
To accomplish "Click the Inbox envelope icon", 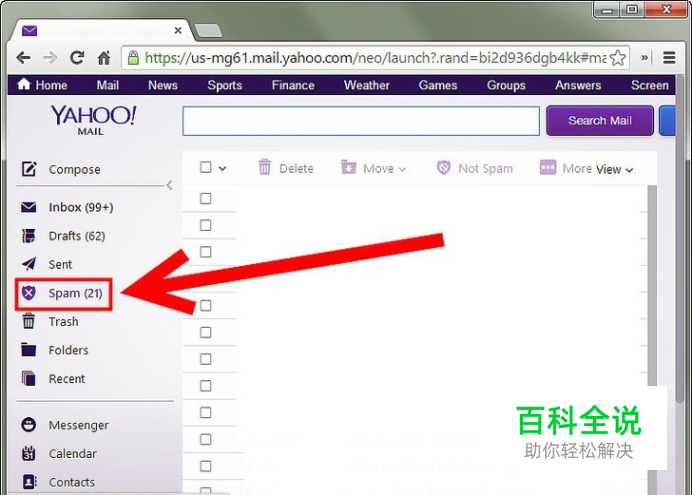I will [x=29, y=207].
